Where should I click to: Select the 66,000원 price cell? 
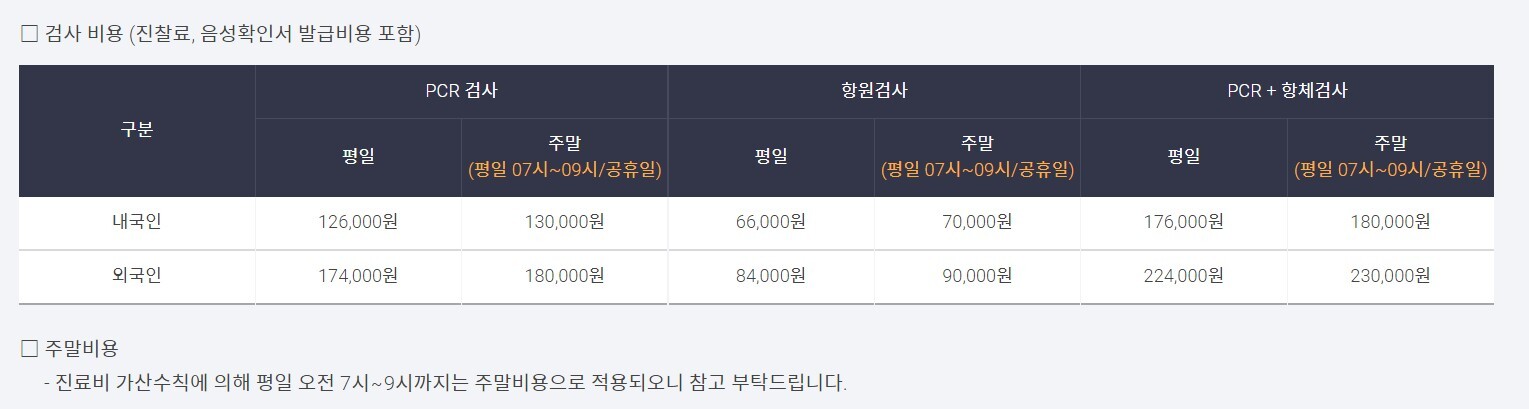770,222
